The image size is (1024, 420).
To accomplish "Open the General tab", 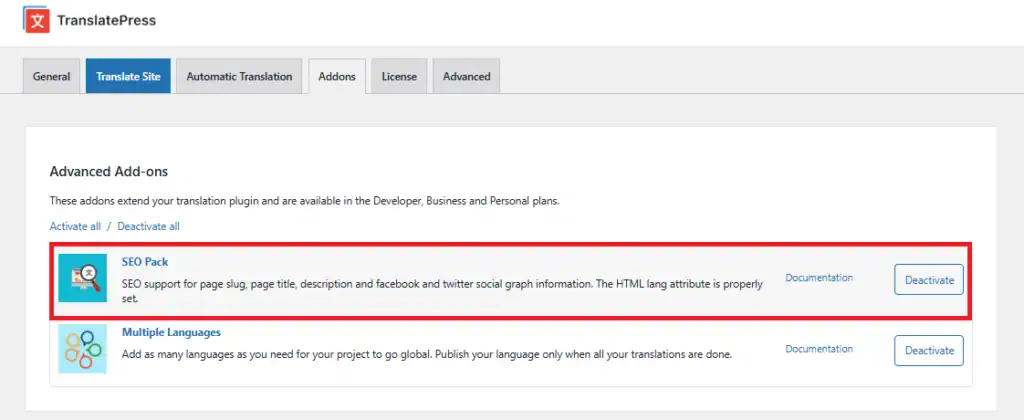I will (x=52, y=76).
